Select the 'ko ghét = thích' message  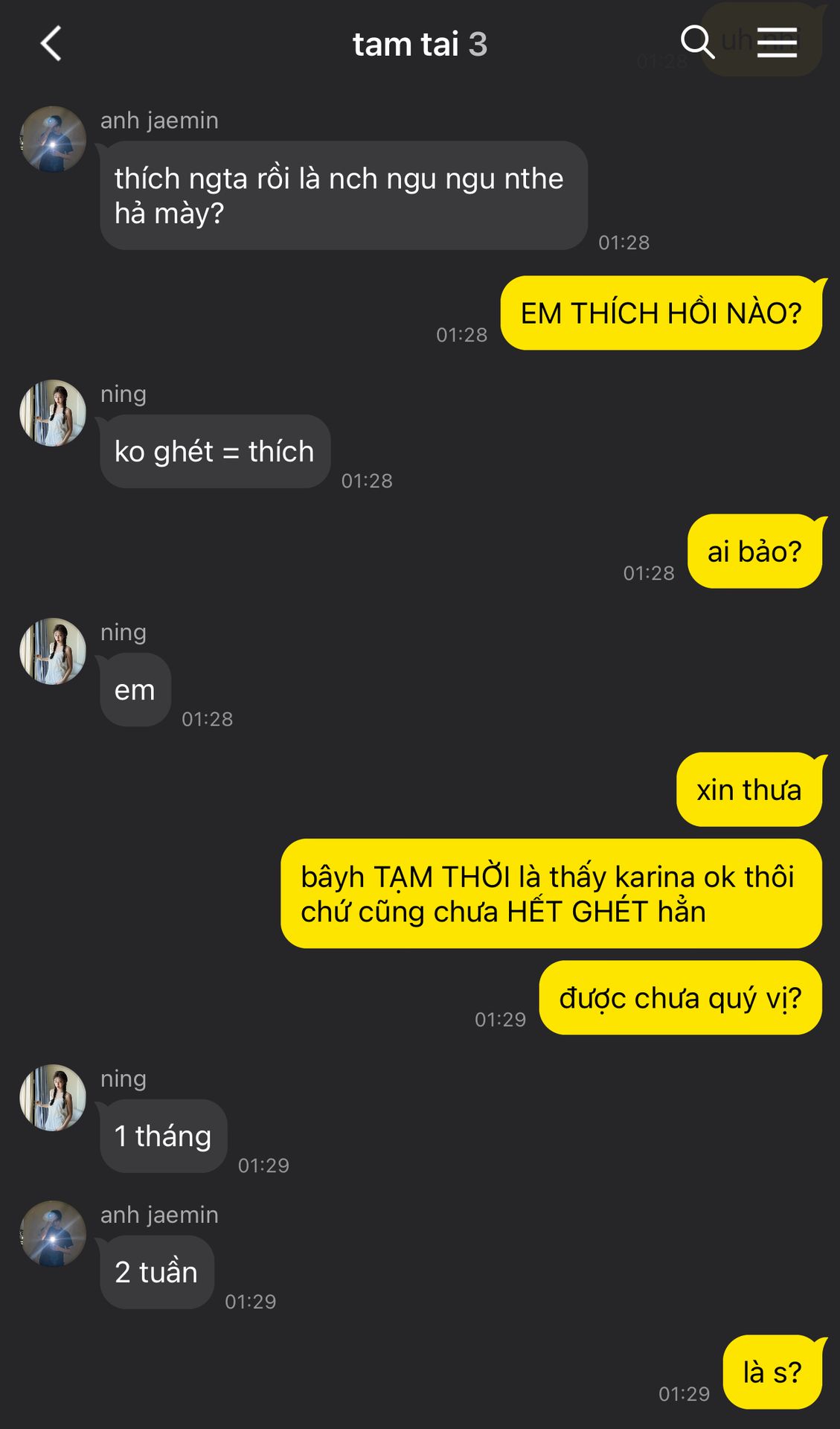coord(215,451)
